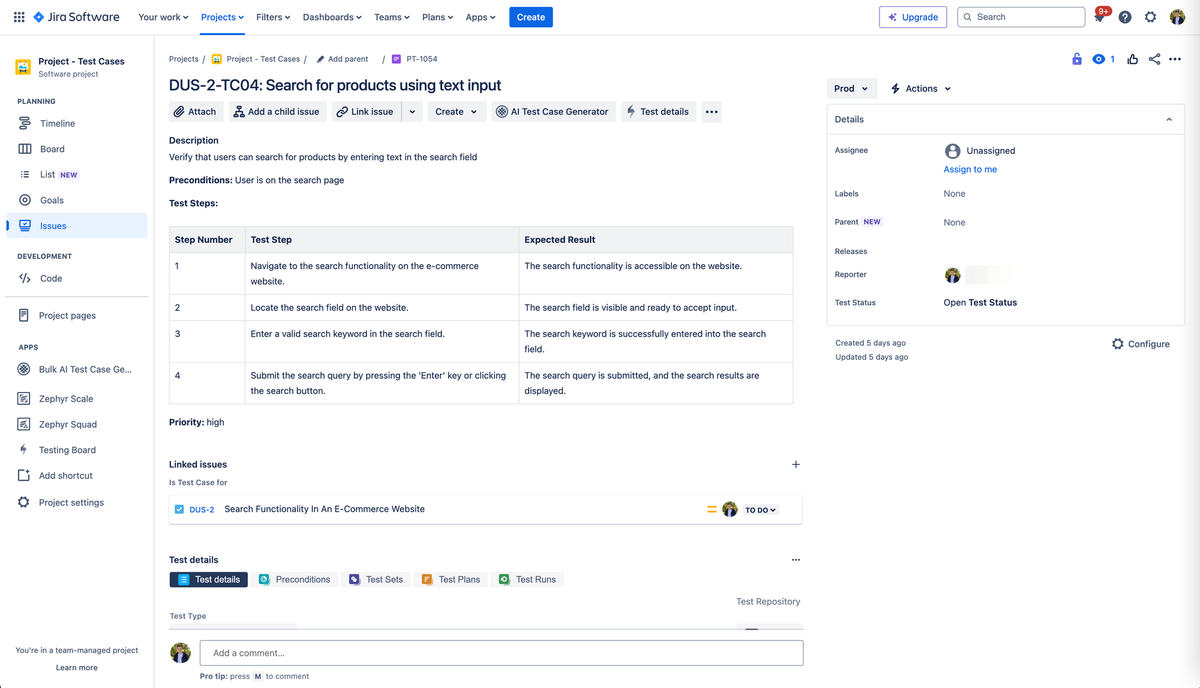Open the Projects menu in top navigation
The width and height of the screenshot is (1200, 688).
point(221,16)
